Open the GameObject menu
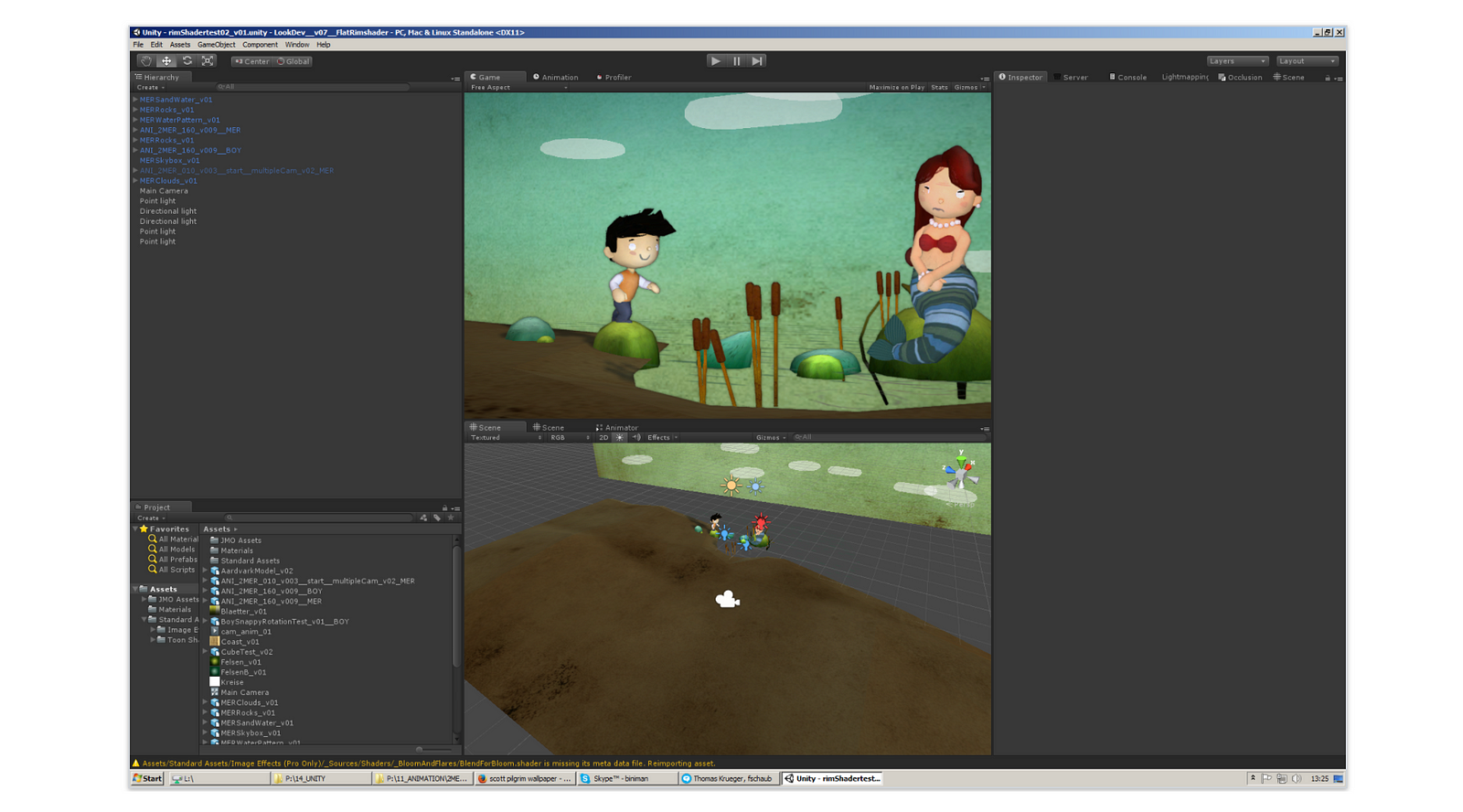Viewport: 1463px width, 812px height. [216, 45]
